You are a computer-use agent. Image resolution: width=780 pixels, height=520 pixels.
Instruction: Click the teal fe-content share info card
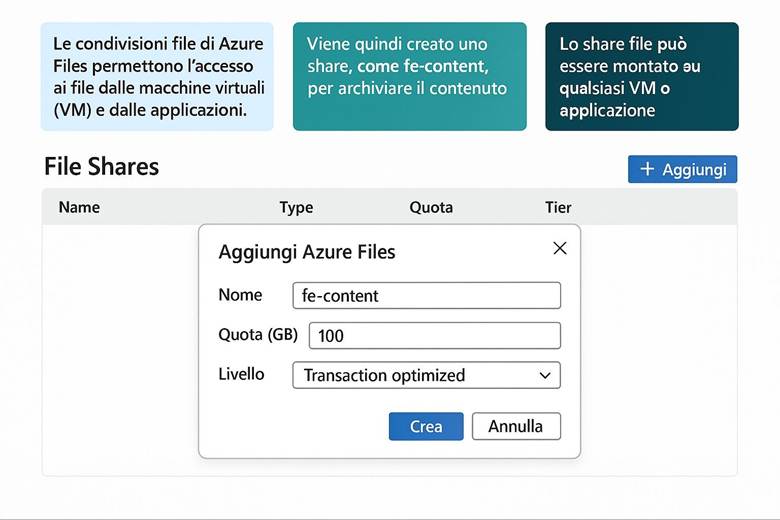click(409, 77)
